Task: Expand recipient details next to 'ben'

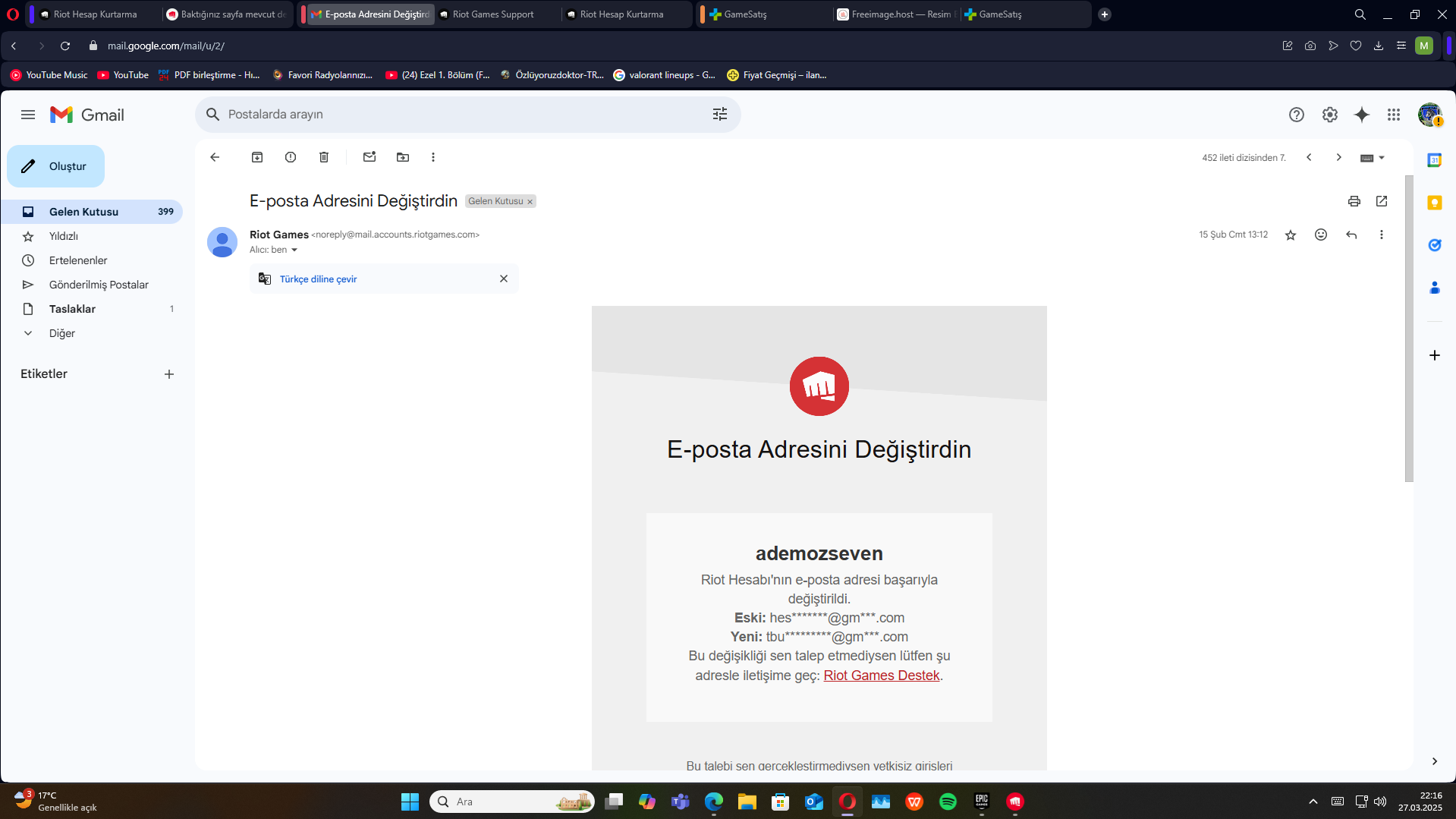Action: pos(294,250)
